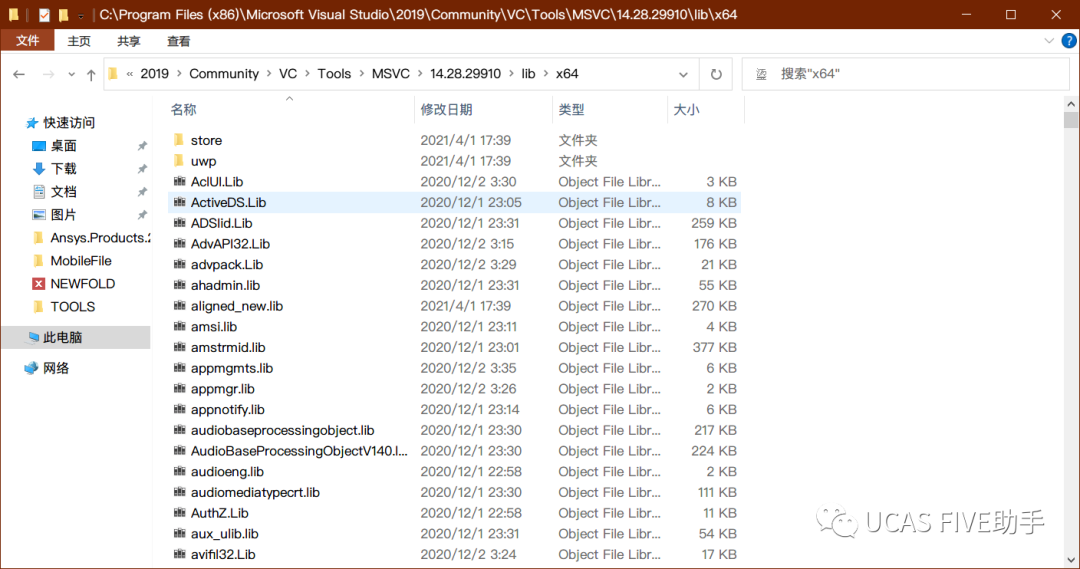Switch to the 主页 ribbon tab
Image resolution: width=1080 pixels, height=569 pixels.
79,41
